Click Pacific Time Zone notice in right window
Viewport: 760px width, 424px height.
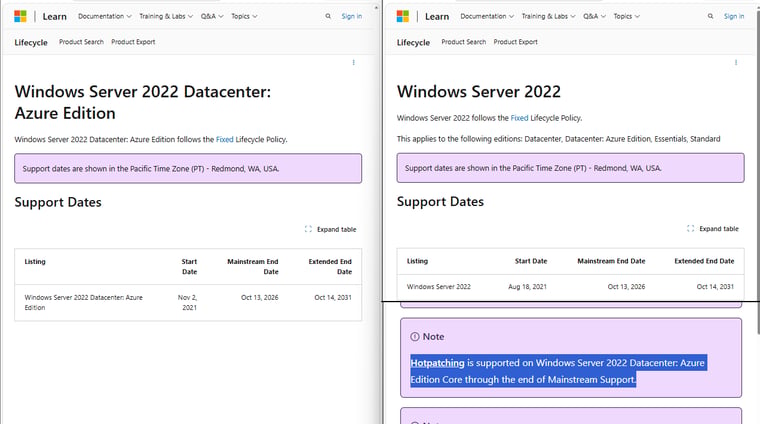pos(570,168)
